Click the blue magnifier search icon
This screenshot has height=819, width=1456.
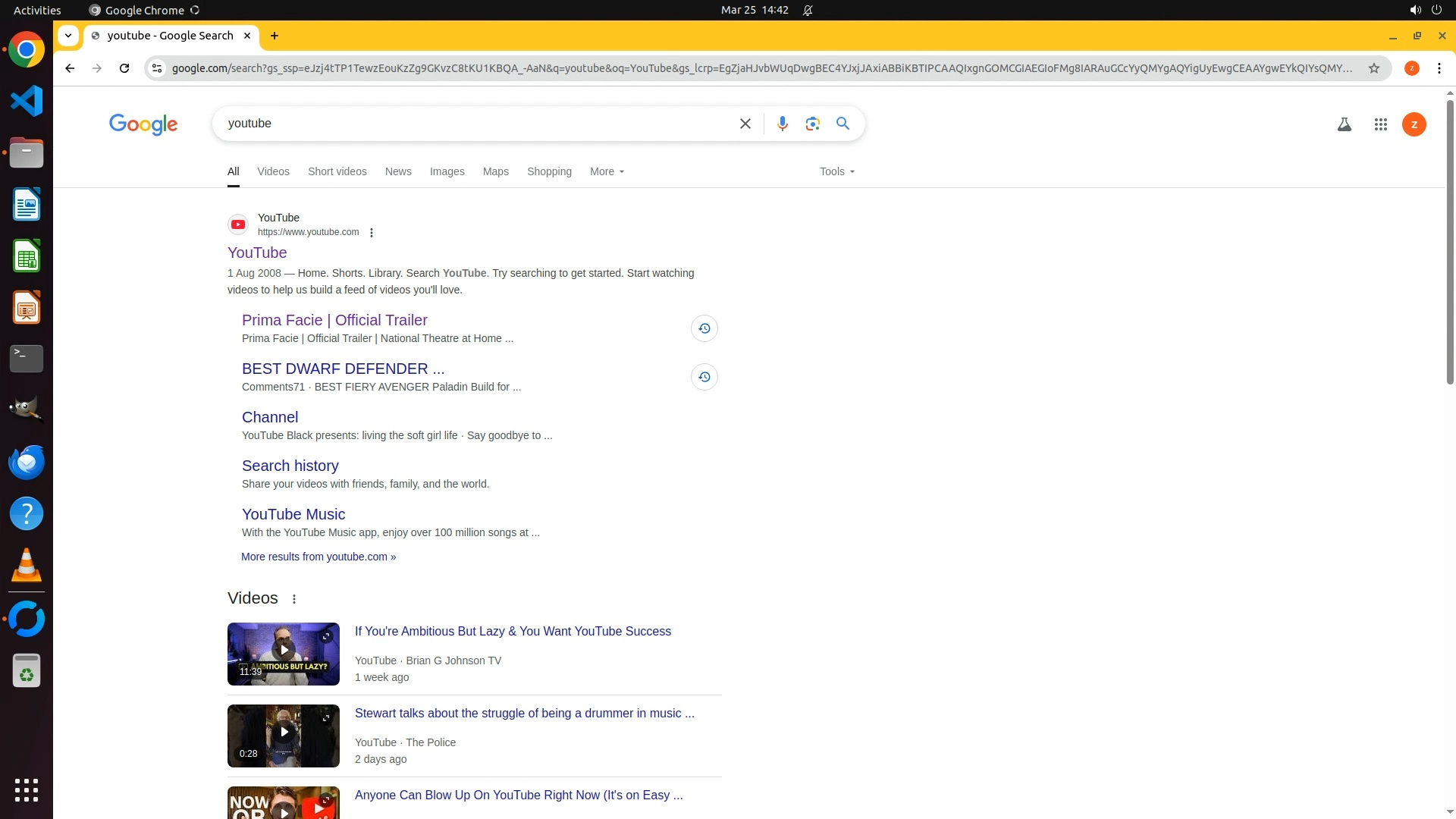pos(843,124)
